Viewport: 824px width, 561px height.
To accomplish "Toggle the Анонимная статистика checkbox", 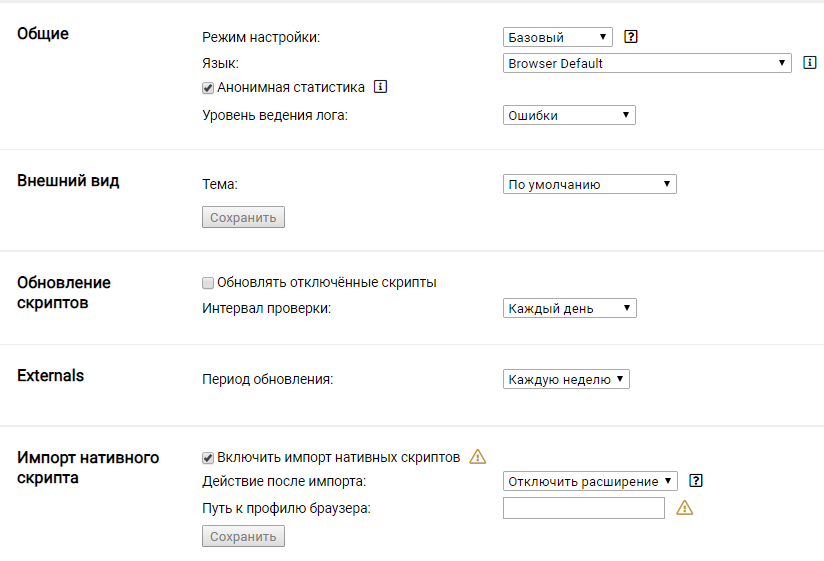I will (x=208, y=88).
